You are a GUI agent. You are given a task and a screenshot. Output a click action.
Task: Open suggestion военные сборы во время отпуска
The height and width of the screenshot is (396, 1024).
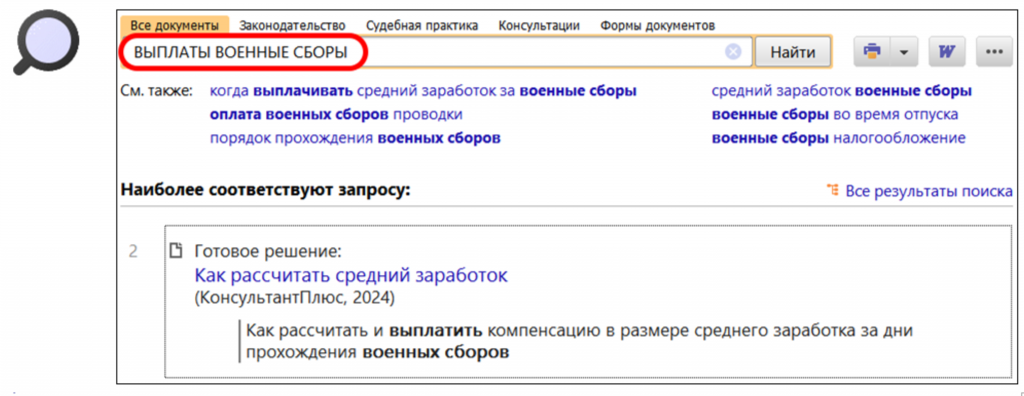point(835,115)
